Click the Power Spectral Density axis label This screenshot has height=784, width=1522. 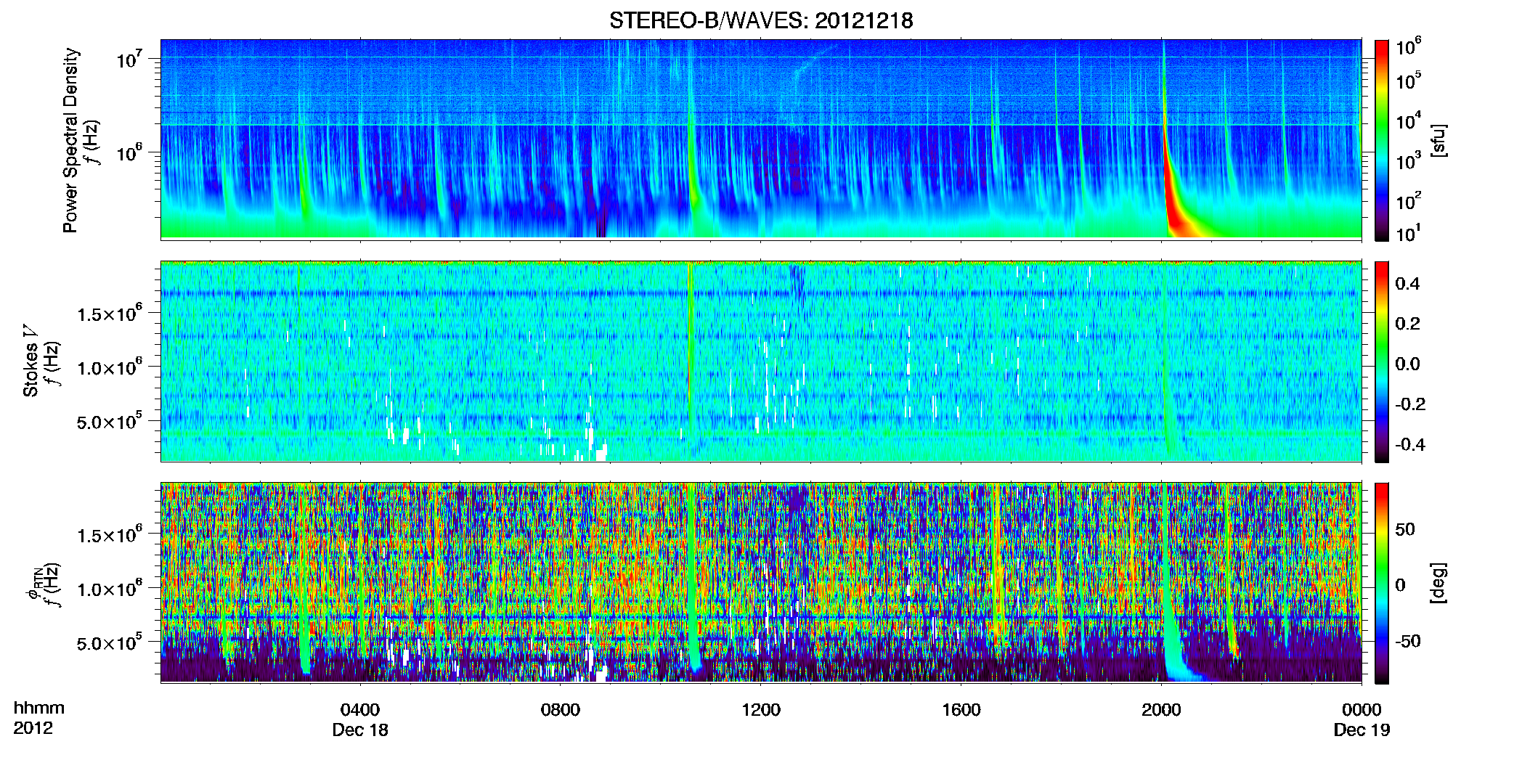[70, 140]
